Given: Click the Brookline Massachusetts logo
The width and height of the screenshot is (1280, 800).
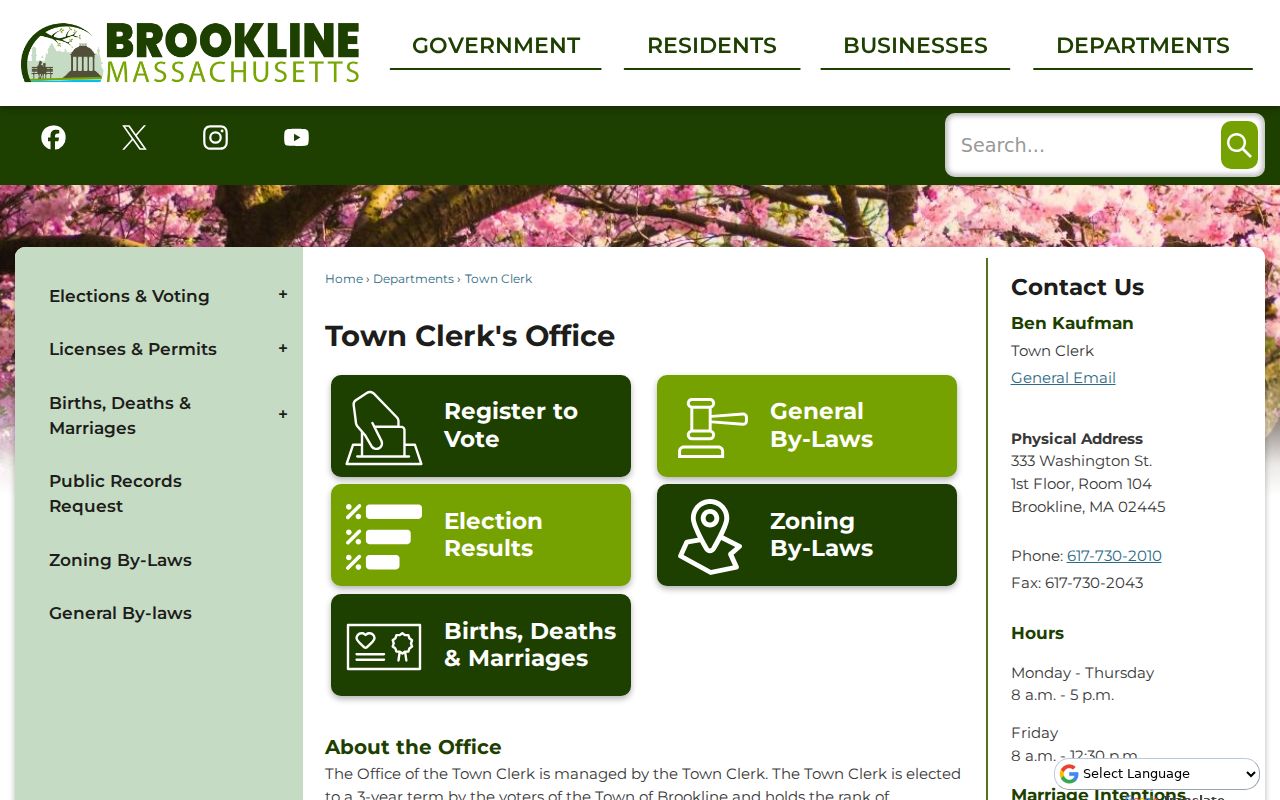Looking at the screenshot, I should pos(190,52).
